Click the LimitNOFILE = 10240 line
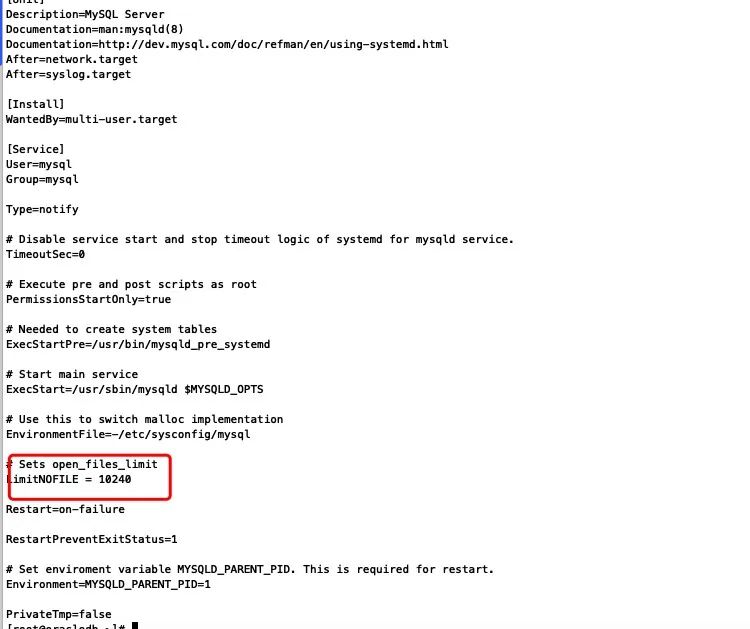 tap(68, 479)
